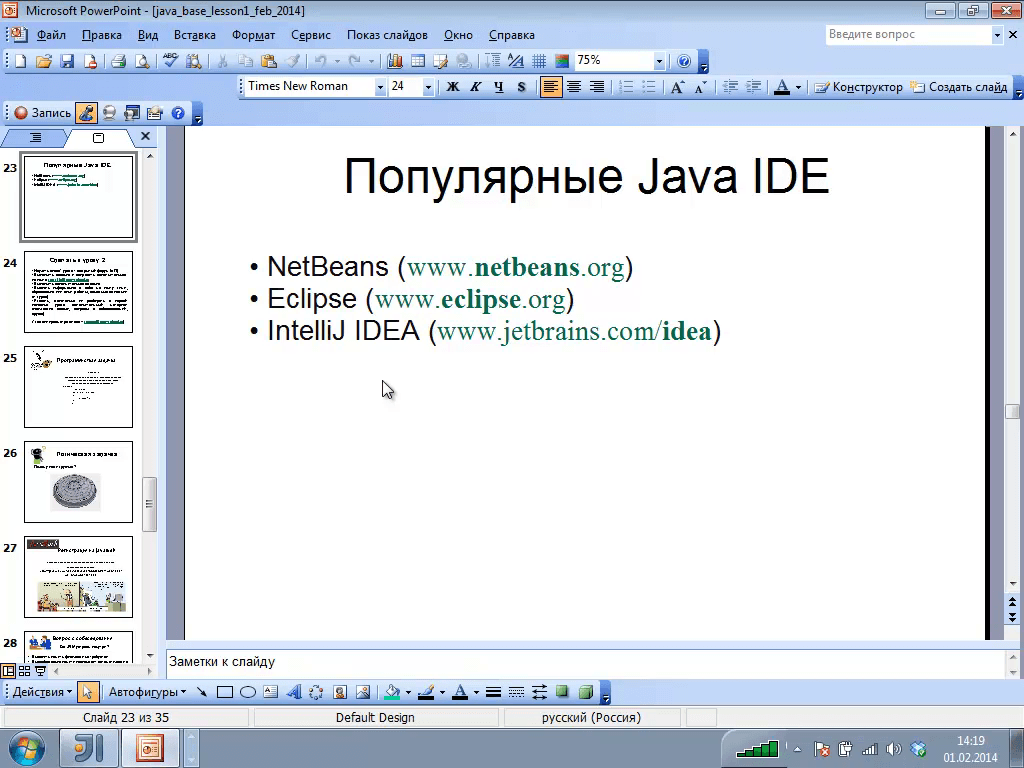Open the PowerPoint Help question icon

click(x=684, y=61)
